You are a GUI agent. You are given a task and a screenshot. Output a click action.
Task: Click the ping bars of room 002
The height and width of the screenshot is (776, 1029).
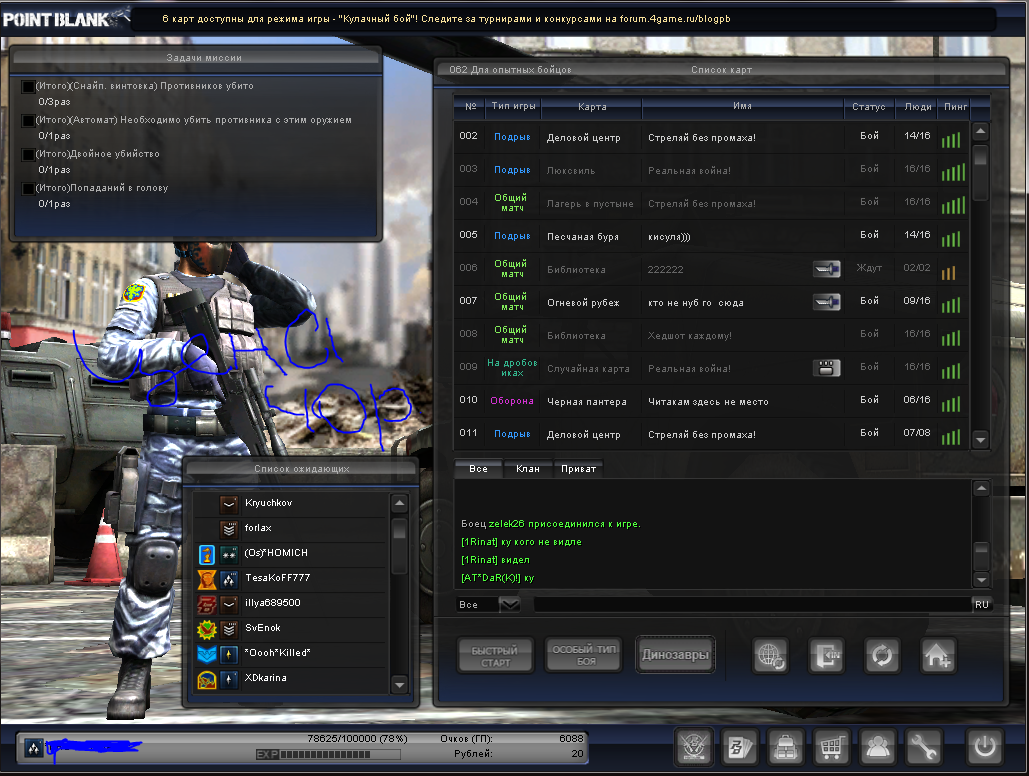pyautogui.click(x=951, y=139)
